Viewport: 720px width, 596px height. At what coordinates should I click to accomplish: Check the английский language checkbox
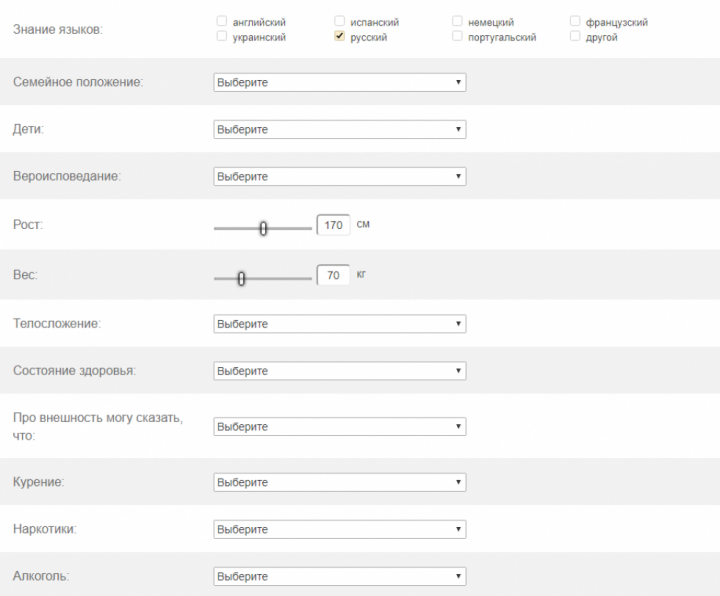[221, 21]
